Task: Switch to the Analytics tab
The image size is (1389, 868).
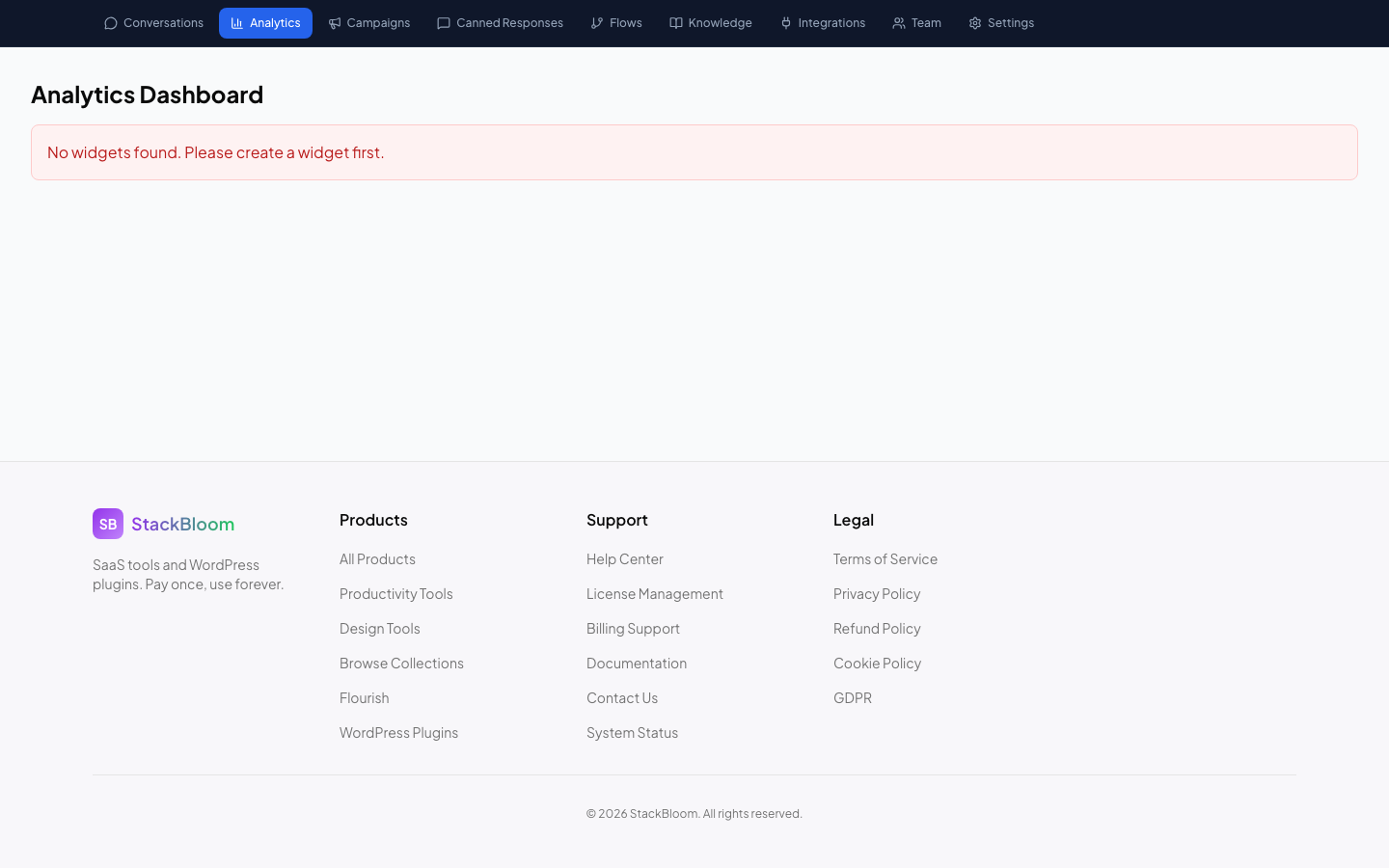Action: click(265, 22)
